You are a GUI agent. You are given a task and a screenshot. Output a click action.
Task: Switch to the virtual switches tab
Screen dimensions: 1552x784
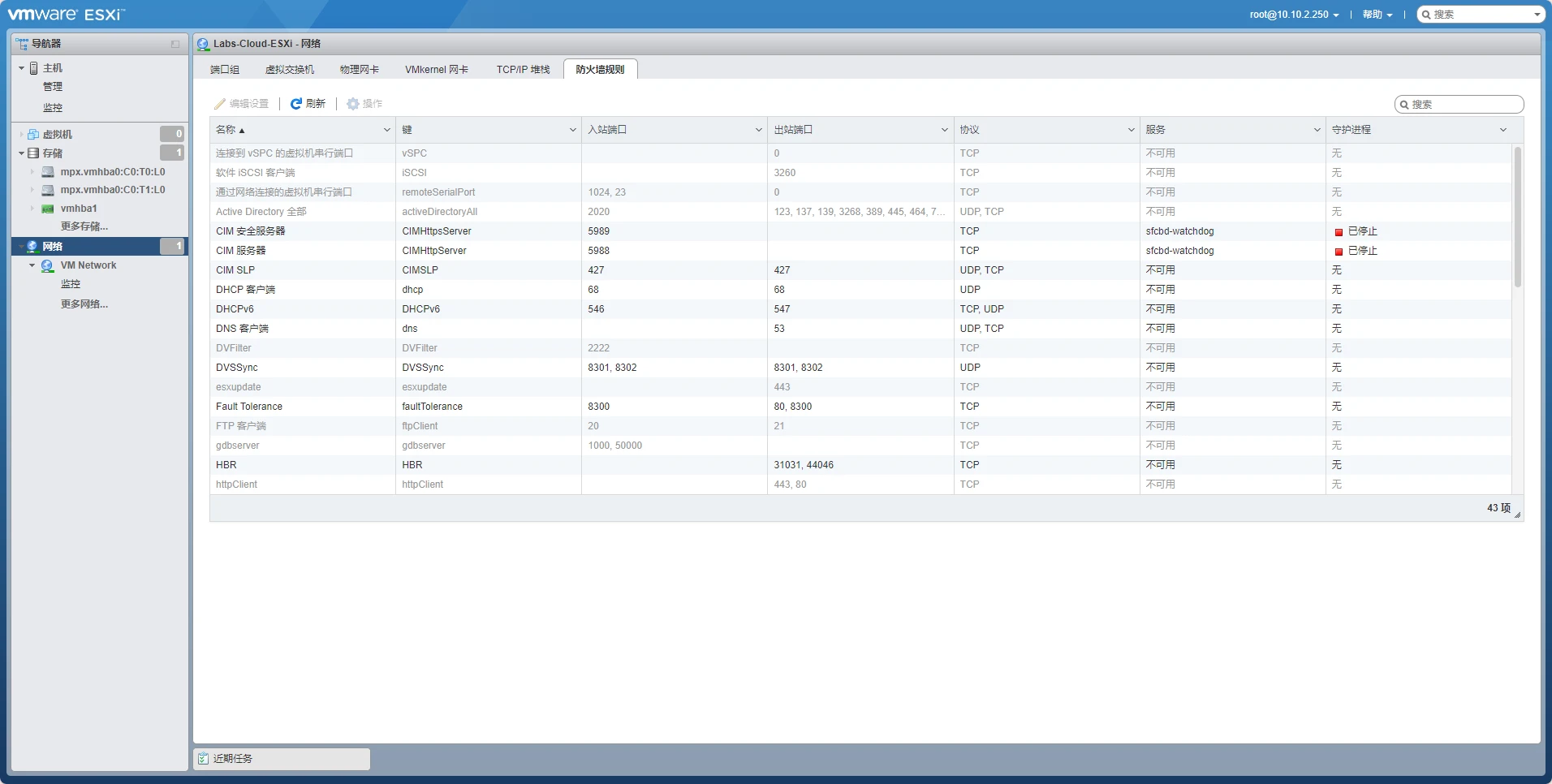(x=289, y=70)
